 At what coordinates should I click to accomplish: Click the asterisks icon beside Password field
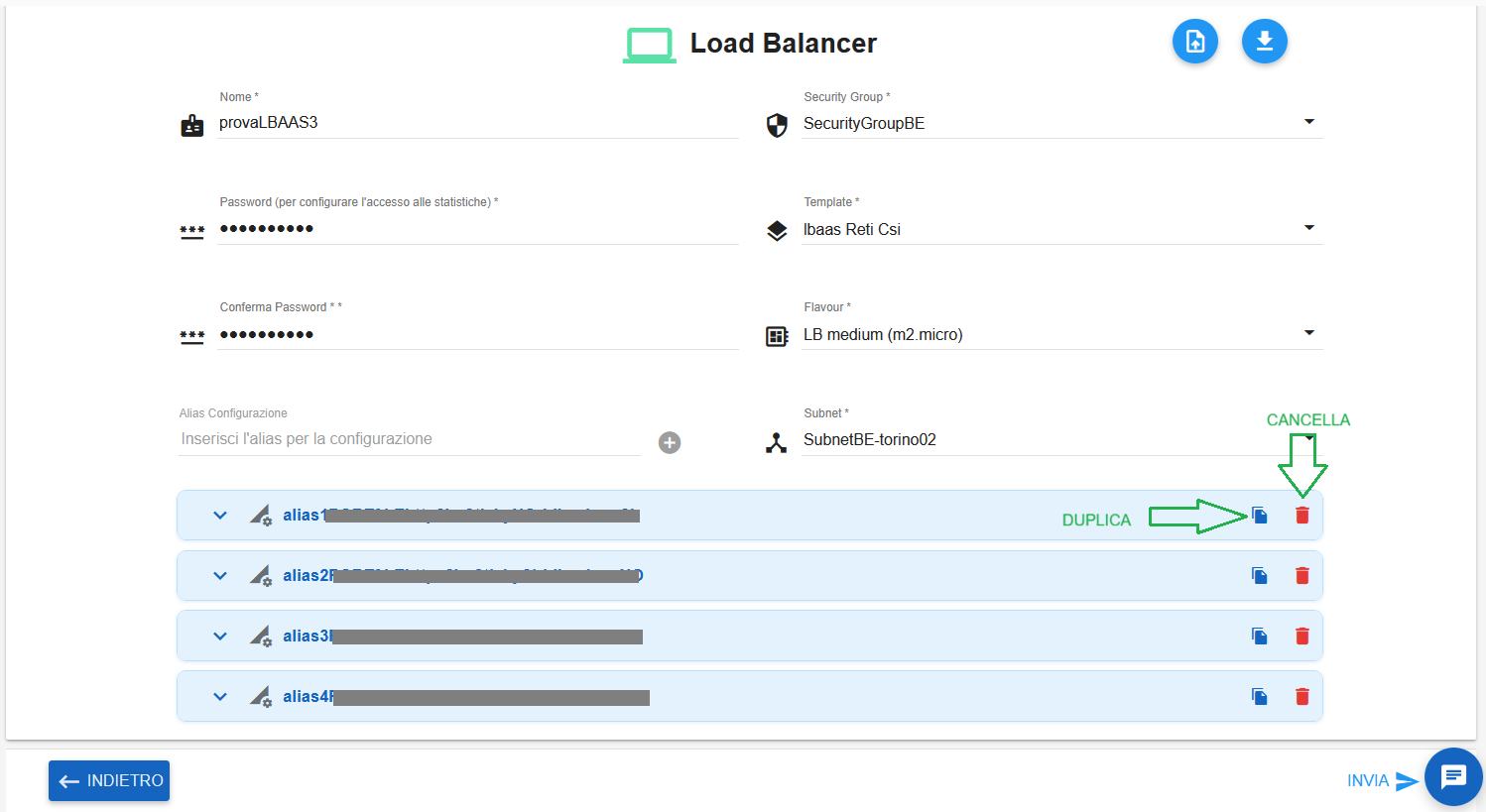click(x=192, y=232)
